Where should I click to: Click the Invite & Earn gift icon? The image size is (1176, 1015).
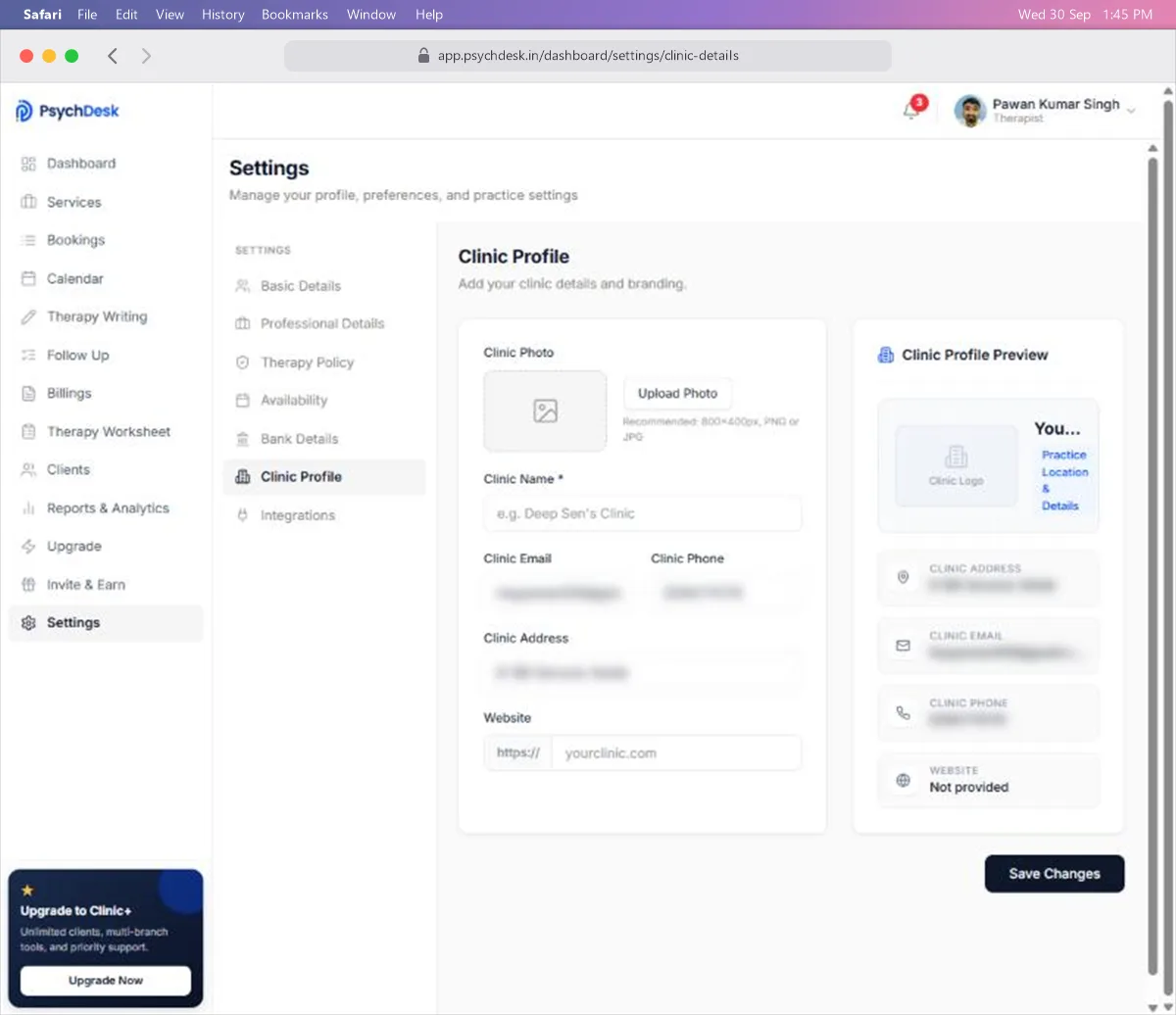pos(28,585)
